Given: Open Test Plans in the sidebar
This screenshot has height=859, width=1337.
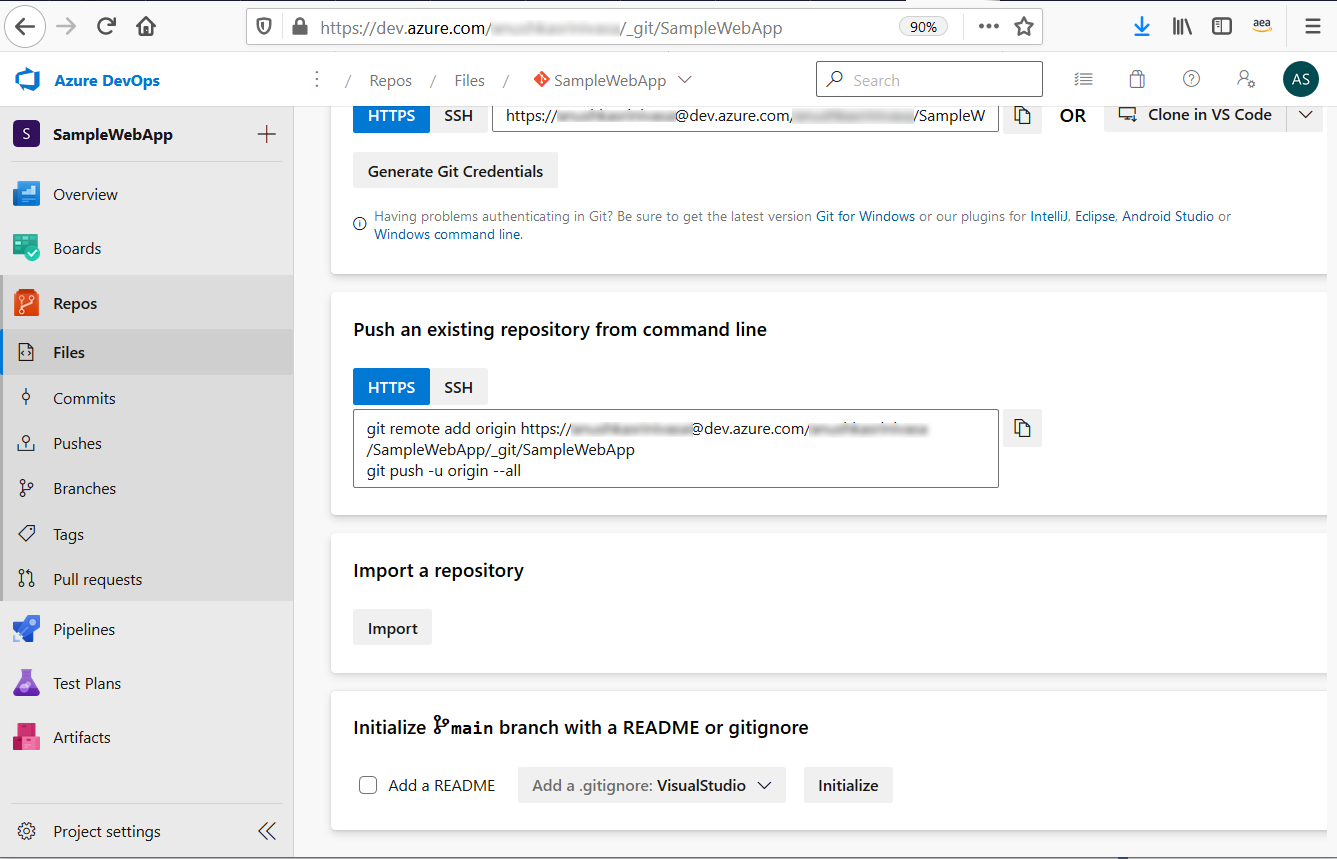Looking at the screenshot, I should click(x=147, y=683).
